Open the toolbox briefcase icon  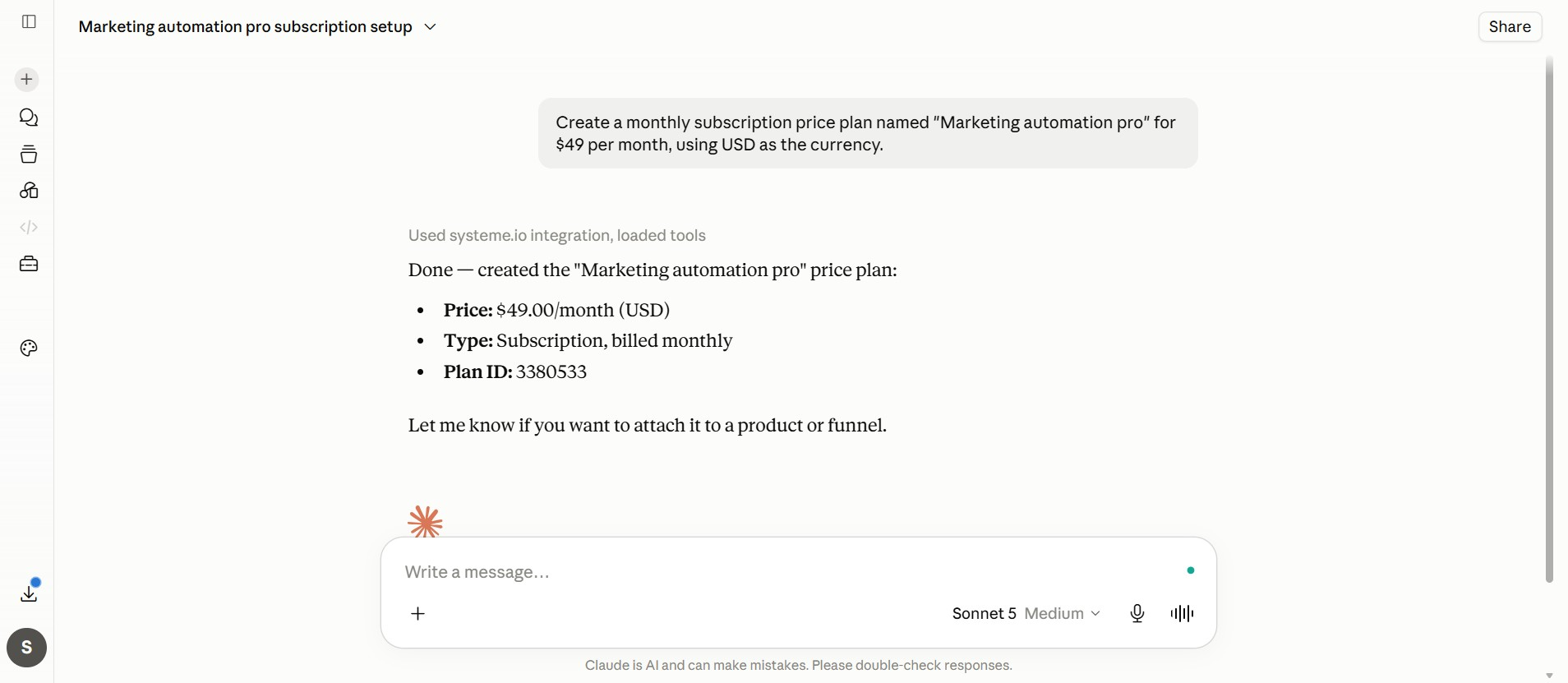pos(29,264)
